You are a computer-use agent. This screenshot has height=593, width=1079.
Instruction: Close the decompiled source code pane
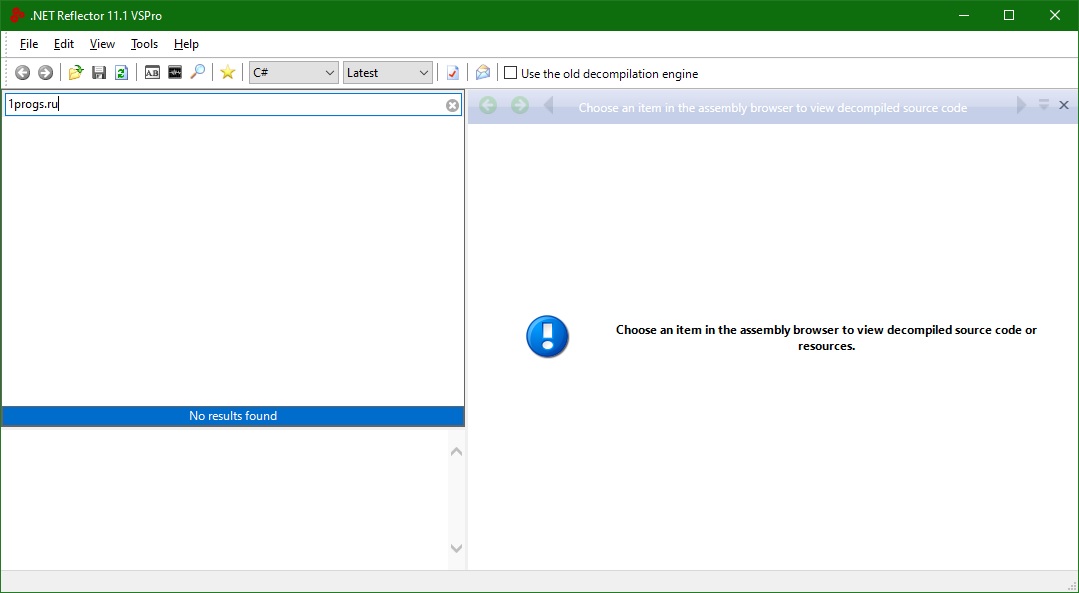click(1064, 105)
